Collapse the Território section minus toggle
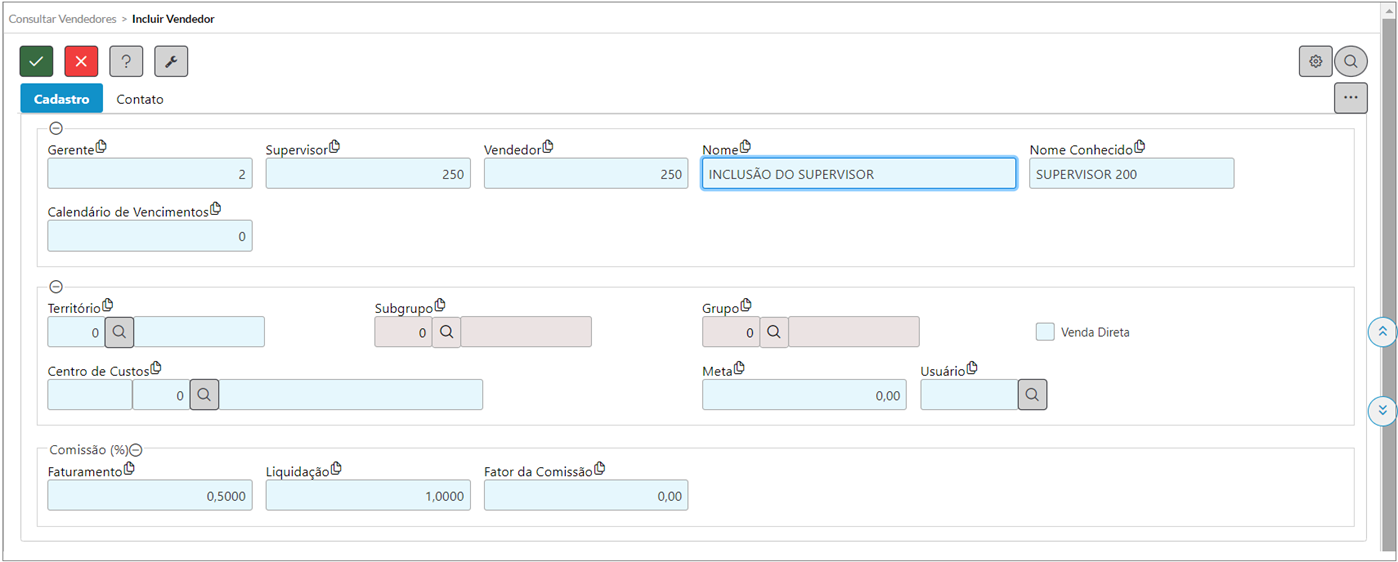Image resolution: width=1398 pixels, height=562 pixels. point(56,287)
